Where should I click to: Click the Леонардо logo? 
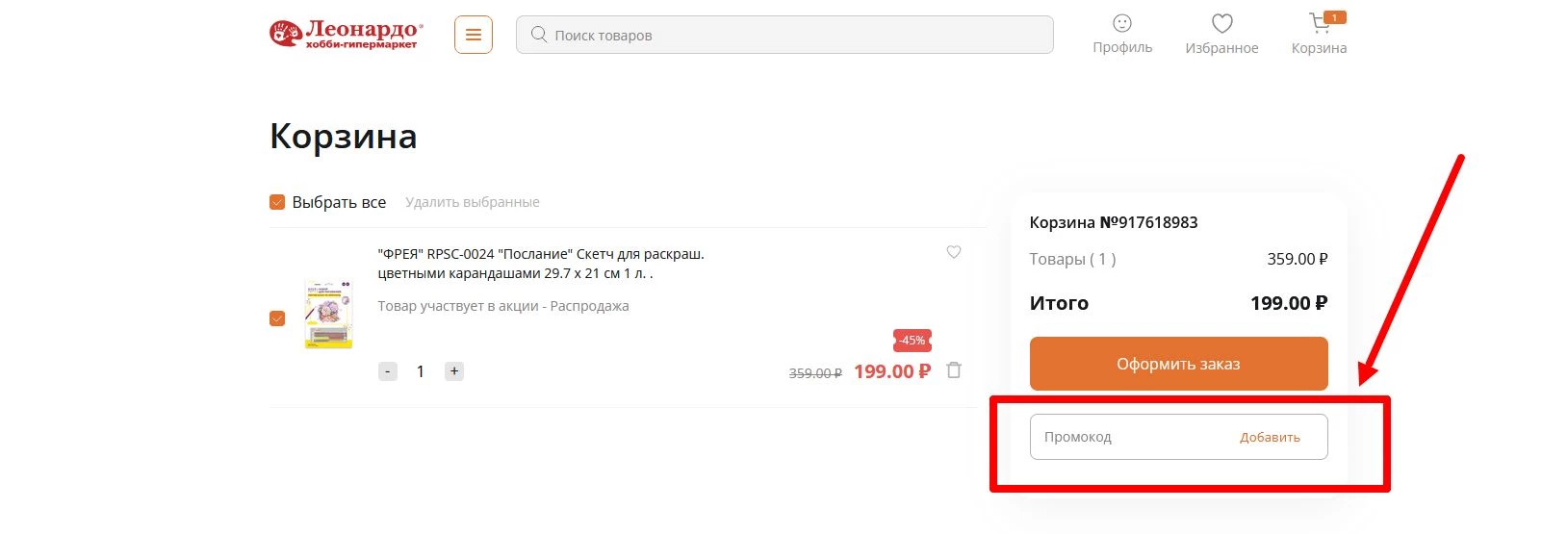pyautogui.click(x=346, y=35)
